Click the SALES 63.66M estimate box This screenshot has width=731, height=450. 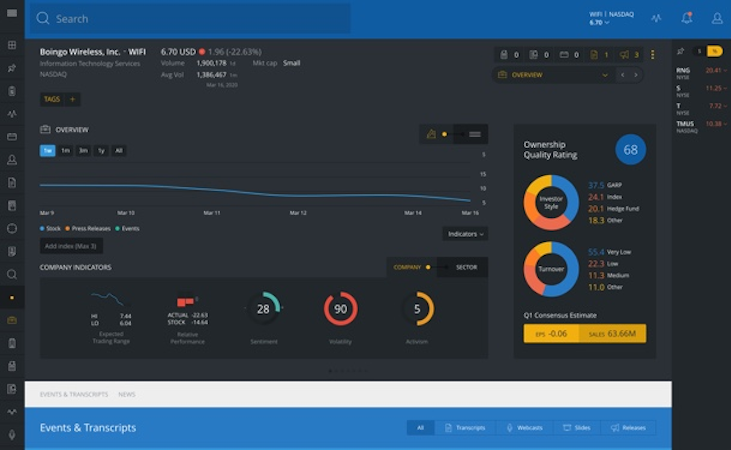pos(613,333)
